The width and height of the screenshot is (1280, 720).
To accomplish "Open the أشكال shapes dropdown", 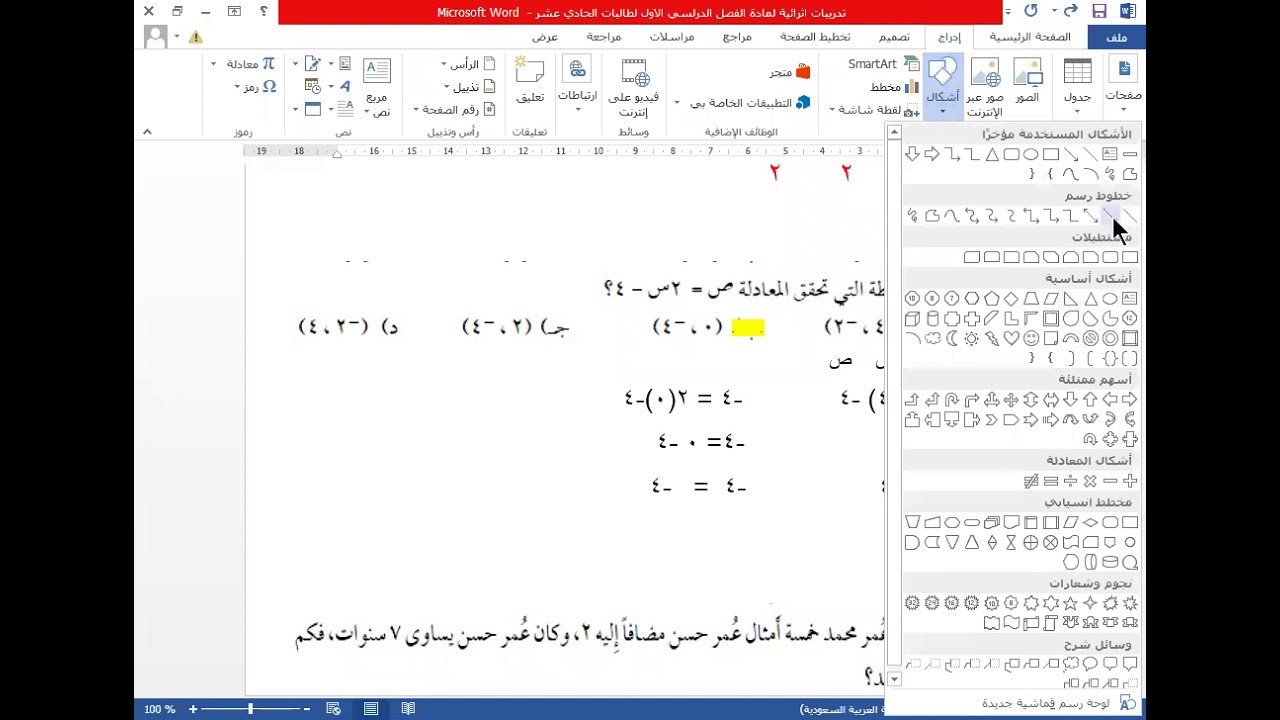I will click(x=943, y=88).
